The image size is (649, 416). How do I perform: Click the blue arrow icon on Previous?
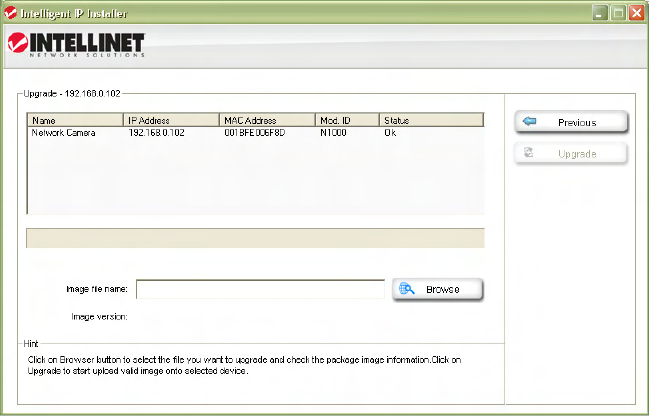point(529,121)
